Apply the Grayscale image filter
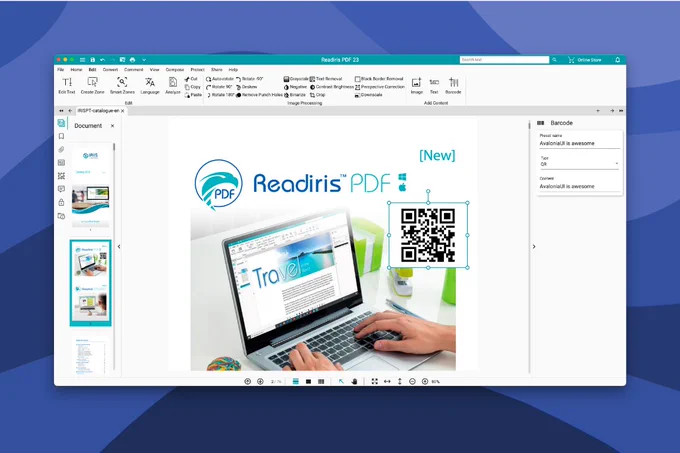 click(296, 79)
